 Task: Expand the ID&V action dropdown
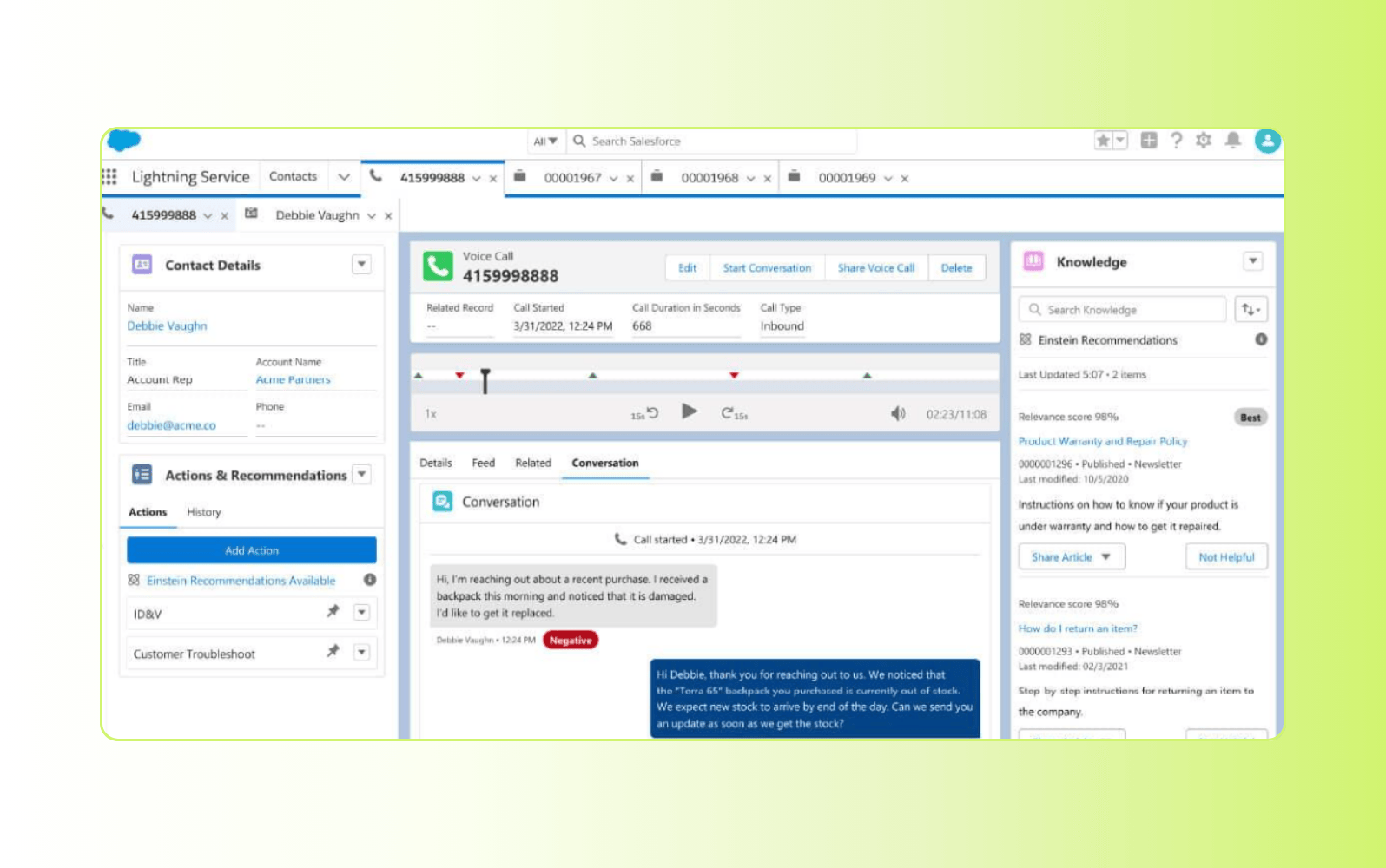click(x=362, y=612)
